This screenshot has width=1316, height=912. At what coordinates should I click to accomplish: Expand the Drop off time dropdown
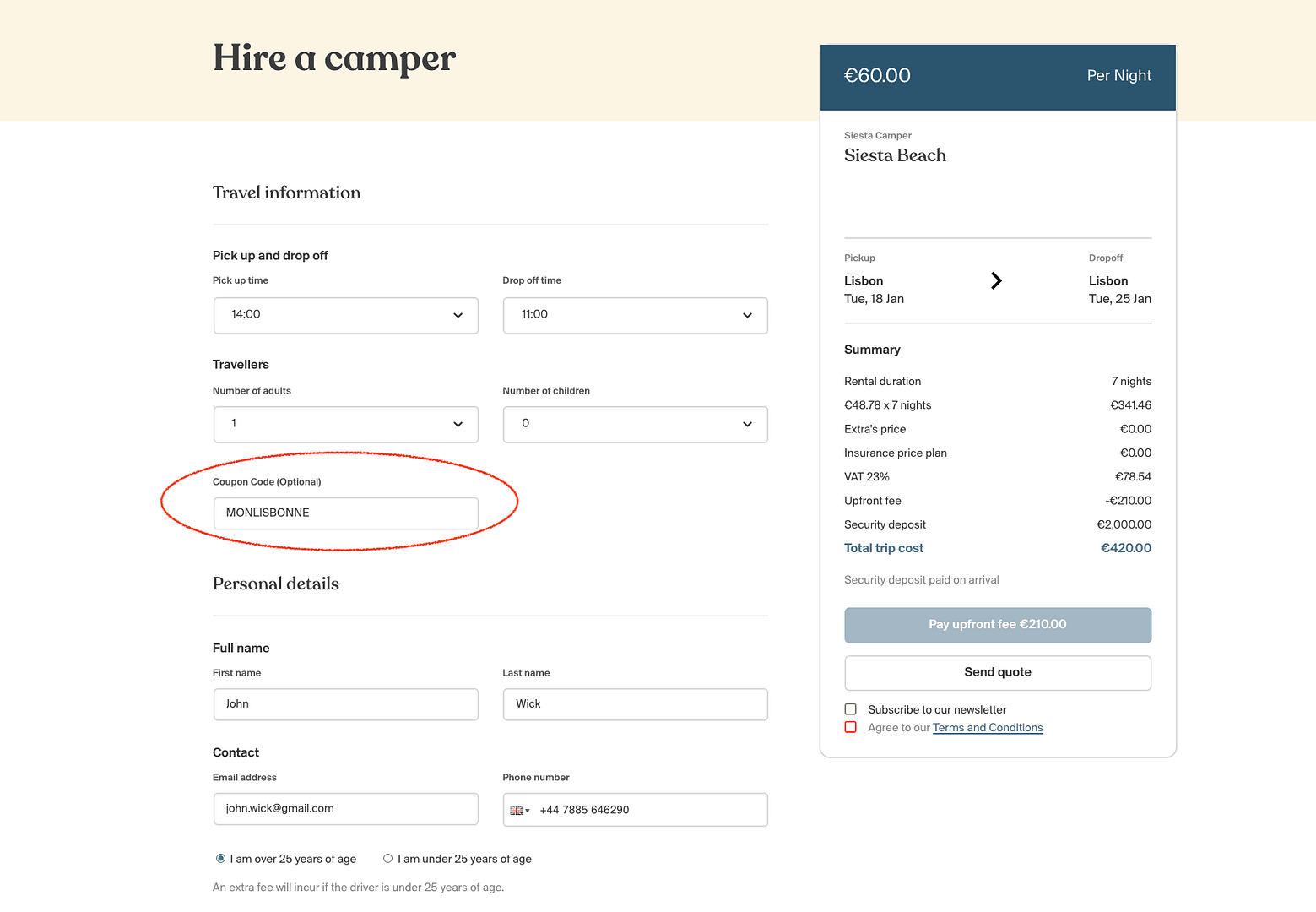point(635,315)
